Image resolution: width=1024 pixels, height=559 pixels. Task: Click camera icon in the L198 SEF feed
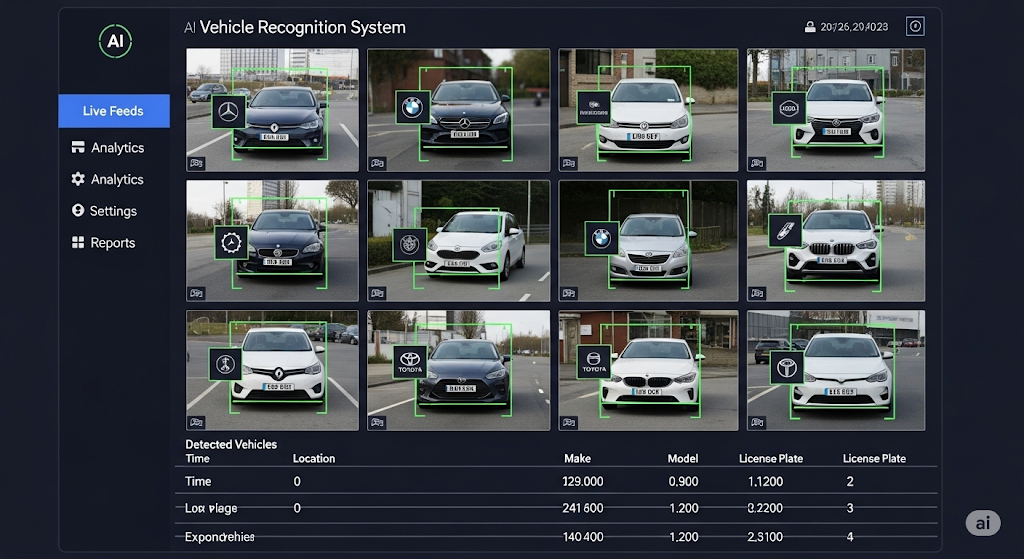pos(569,163)
